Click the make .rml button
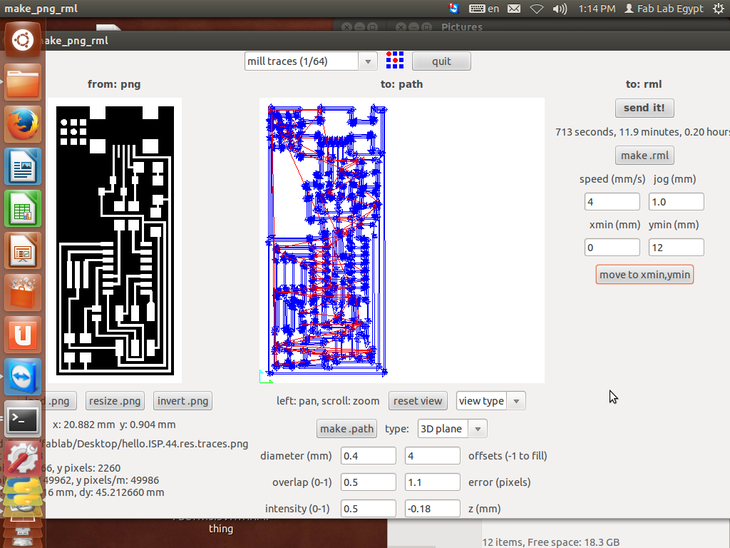Image resolution: width=730 pixels, height=548 pixels. tap(644, 155)
